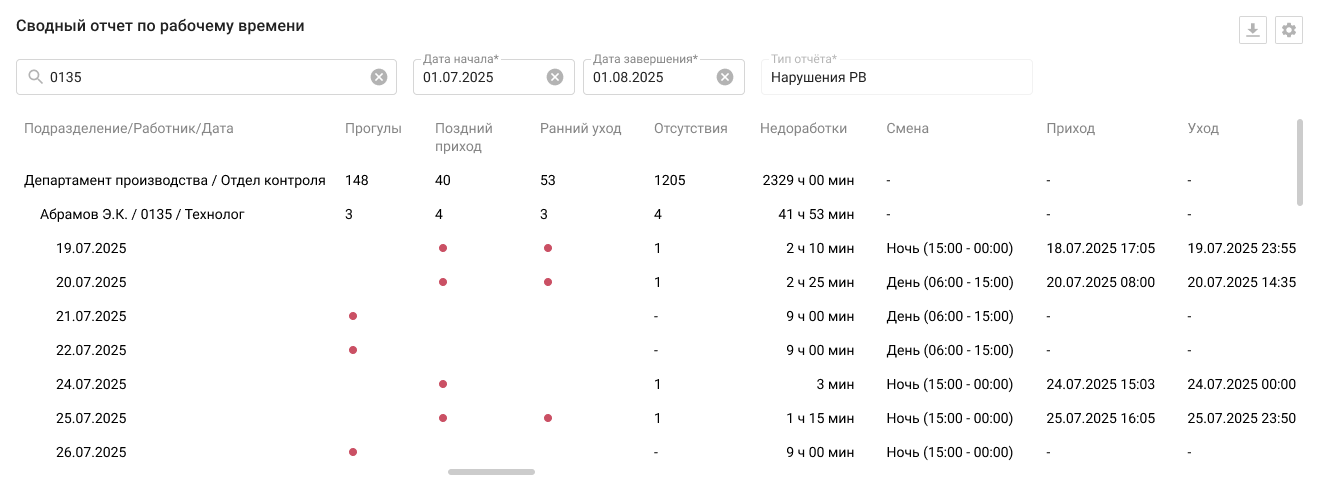Focus the Дата начала input field
1319x491 pixels.
[482, 77]
